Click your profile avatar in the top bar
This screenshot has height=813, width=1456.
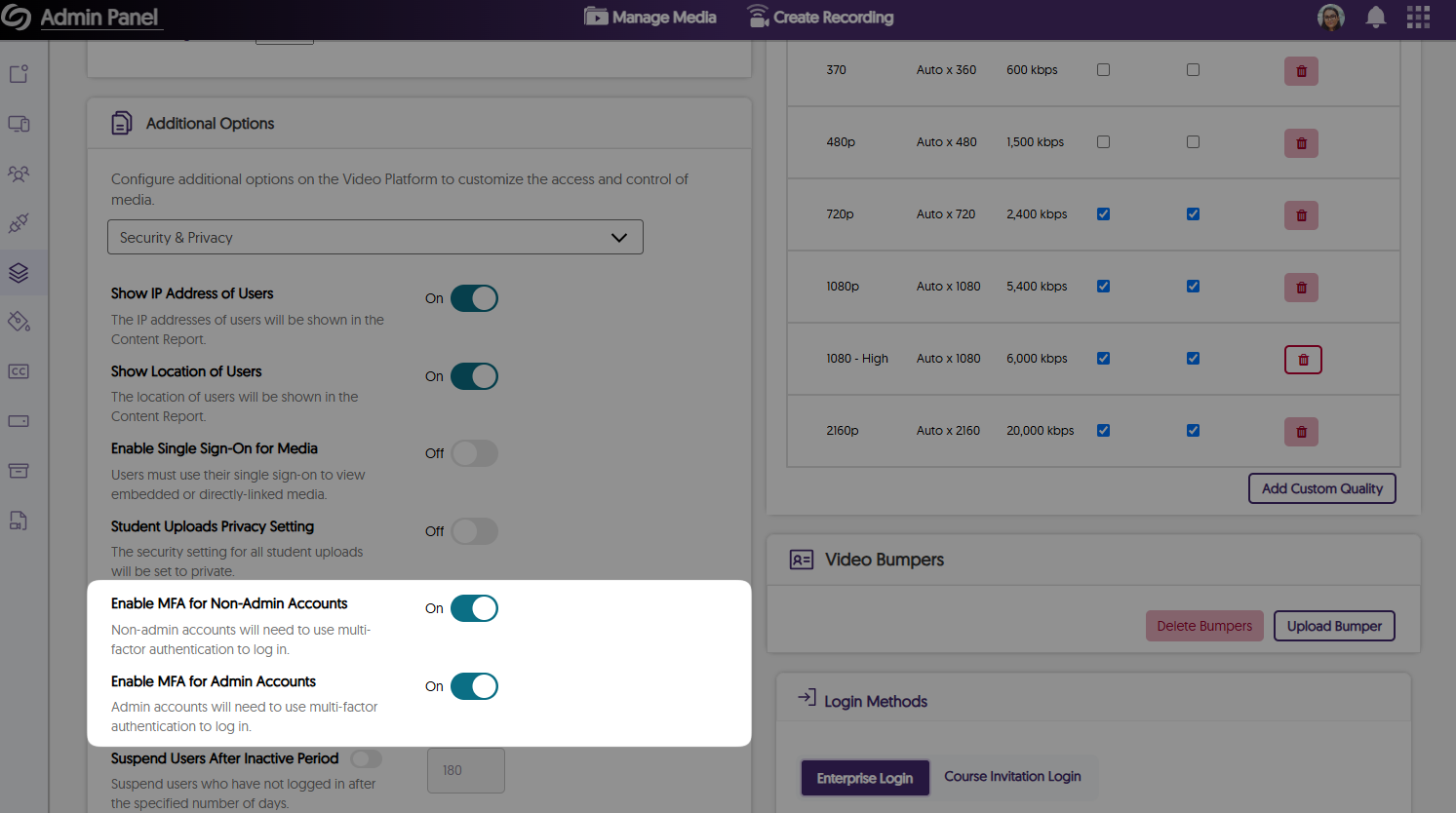point(1331,17)
